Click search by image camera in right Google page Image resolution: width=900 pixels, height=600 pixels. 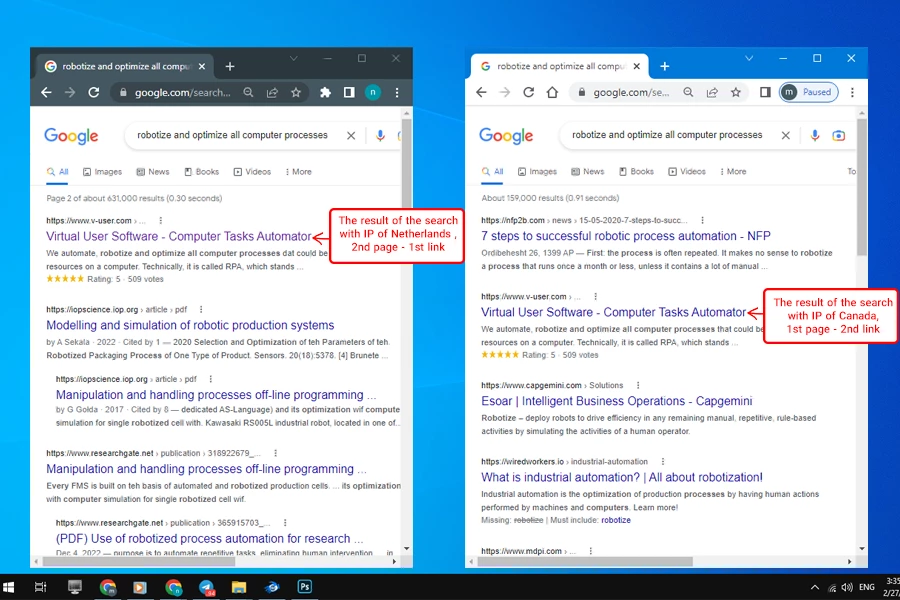coord(839,136)
